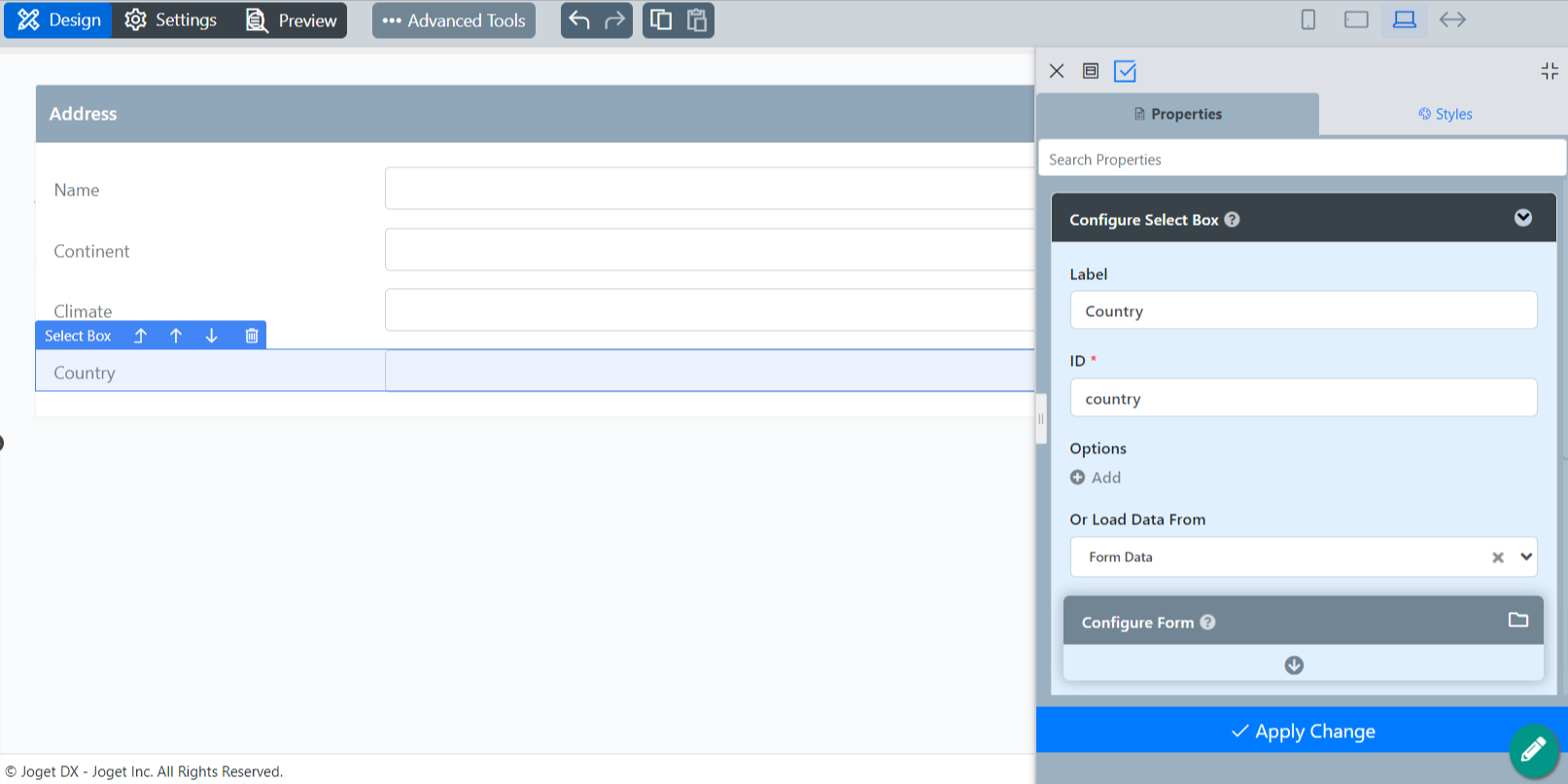Click the Joget DX copyright footer text
The width and height of the screenshot is (1568, 784).
(x=144, y=771)
